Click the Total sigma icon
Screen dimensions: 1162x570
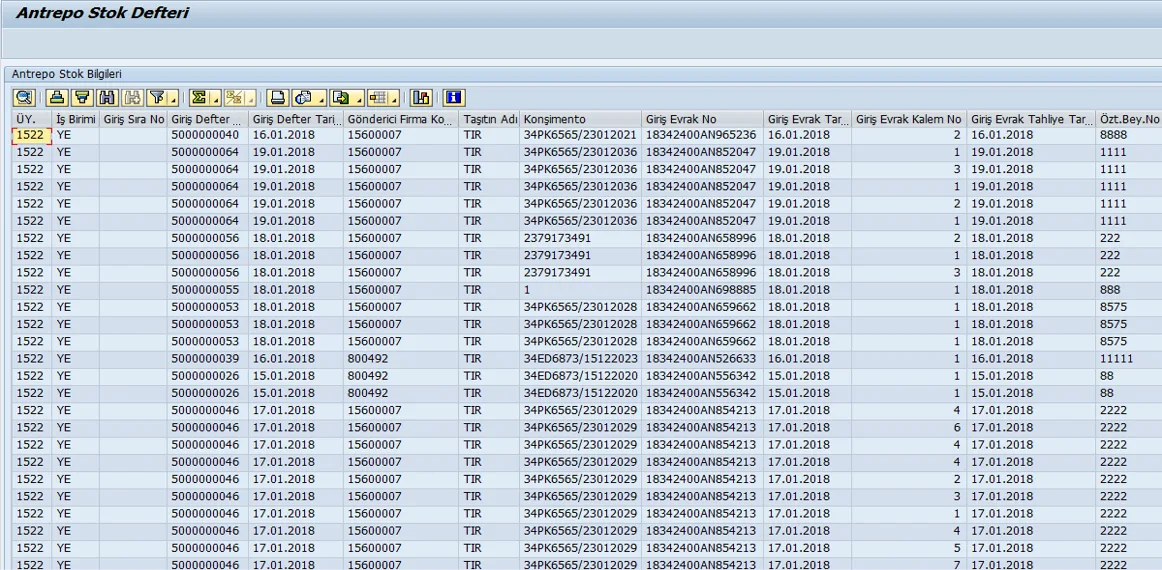199,97
